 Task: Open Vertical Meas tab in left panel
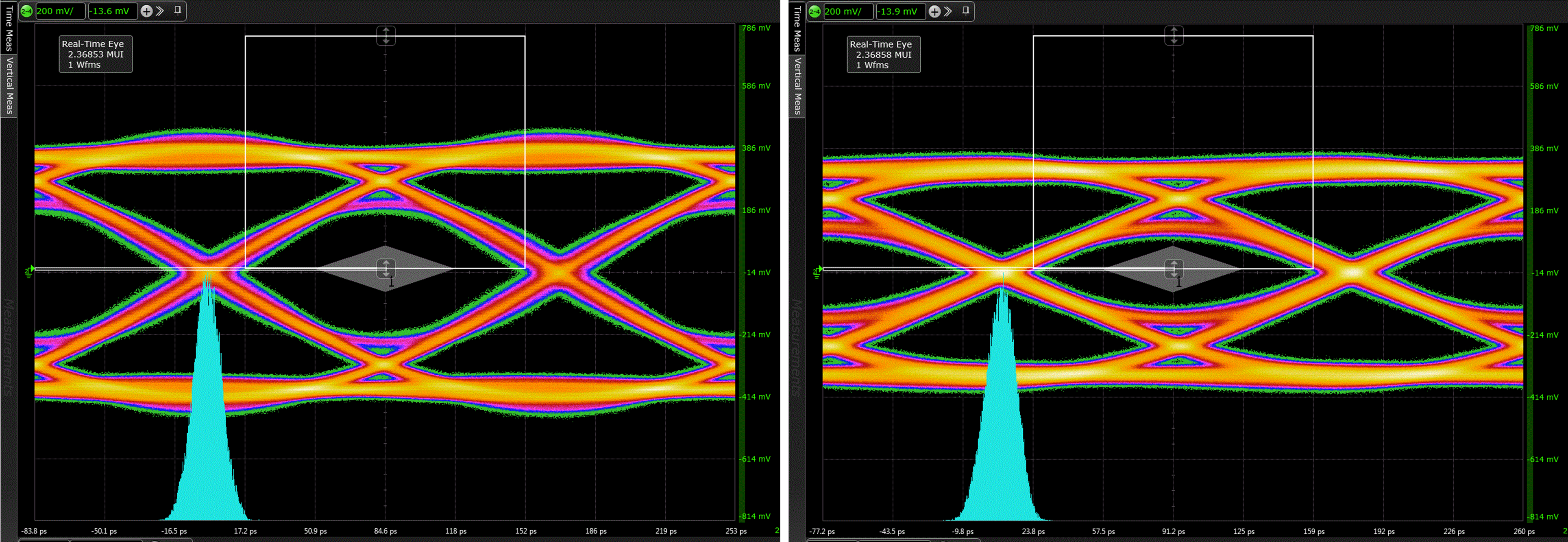pyautogui.click(x=9, y=86)
